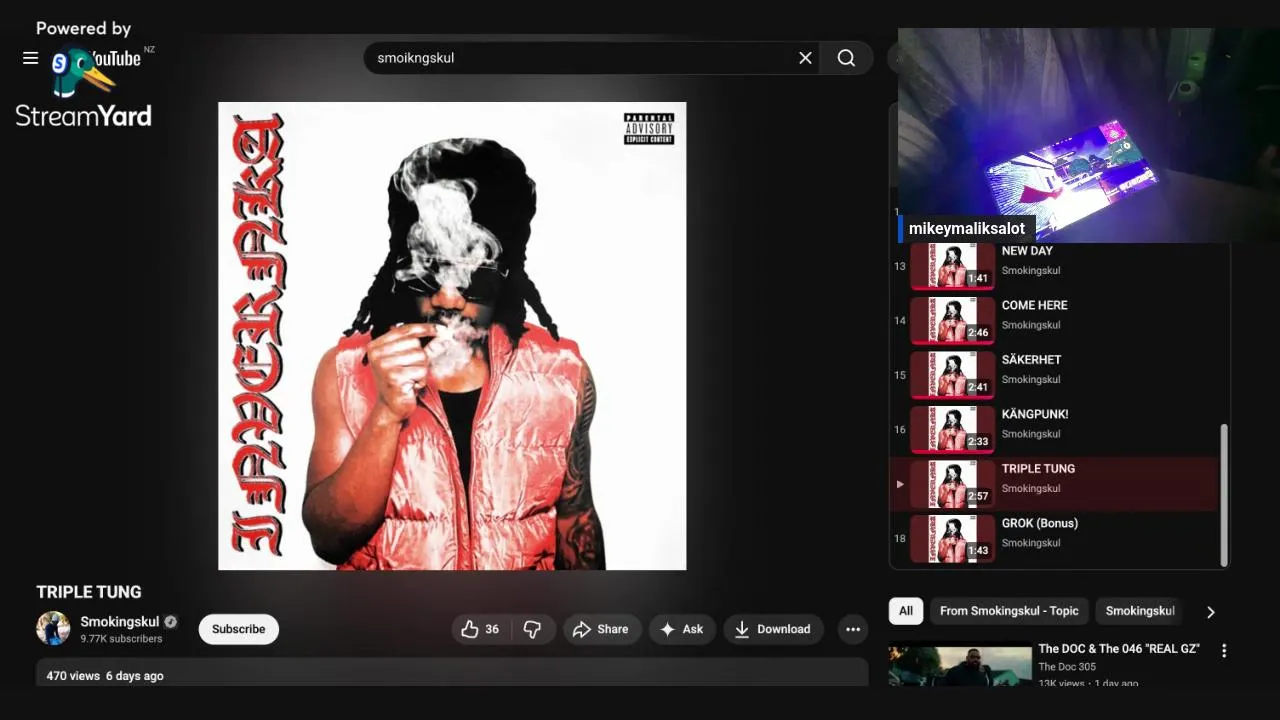Click the now-playing arrow beside TRIPLE TUNG
Viewport: 1280px width, 720px height.
[900, 484]
